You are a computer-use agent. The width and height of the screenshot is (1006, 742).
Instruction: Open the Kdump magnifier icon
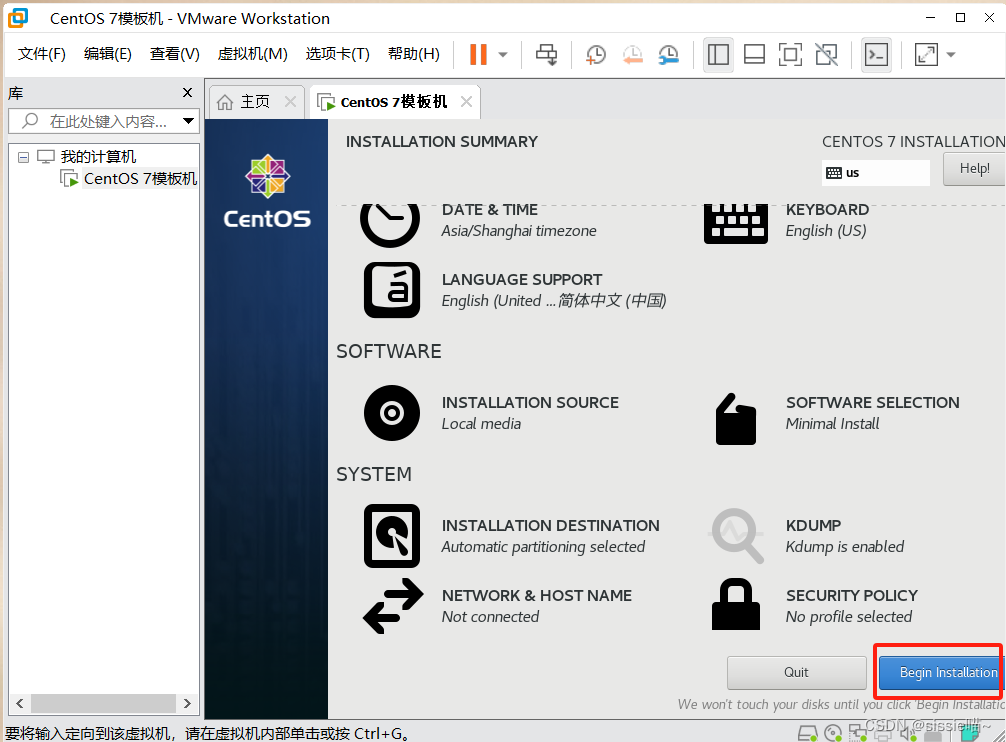(736, 536)
